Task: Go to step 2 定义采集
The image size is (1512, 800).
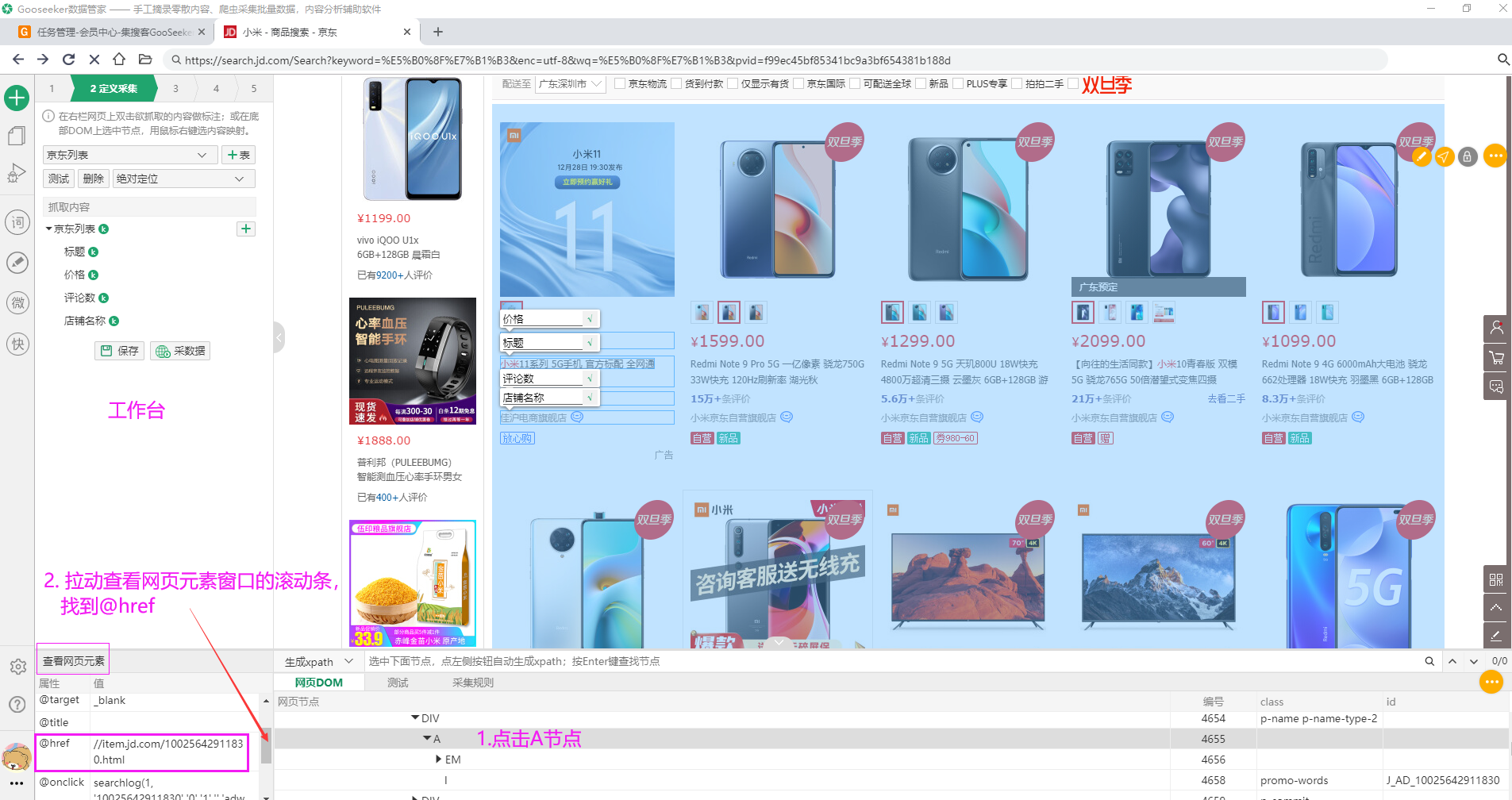Action: pos(113,89)
